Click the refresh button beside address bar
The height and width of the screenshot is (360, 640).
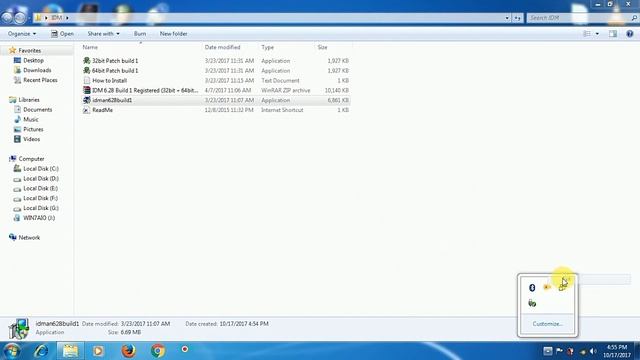[518, 18]
